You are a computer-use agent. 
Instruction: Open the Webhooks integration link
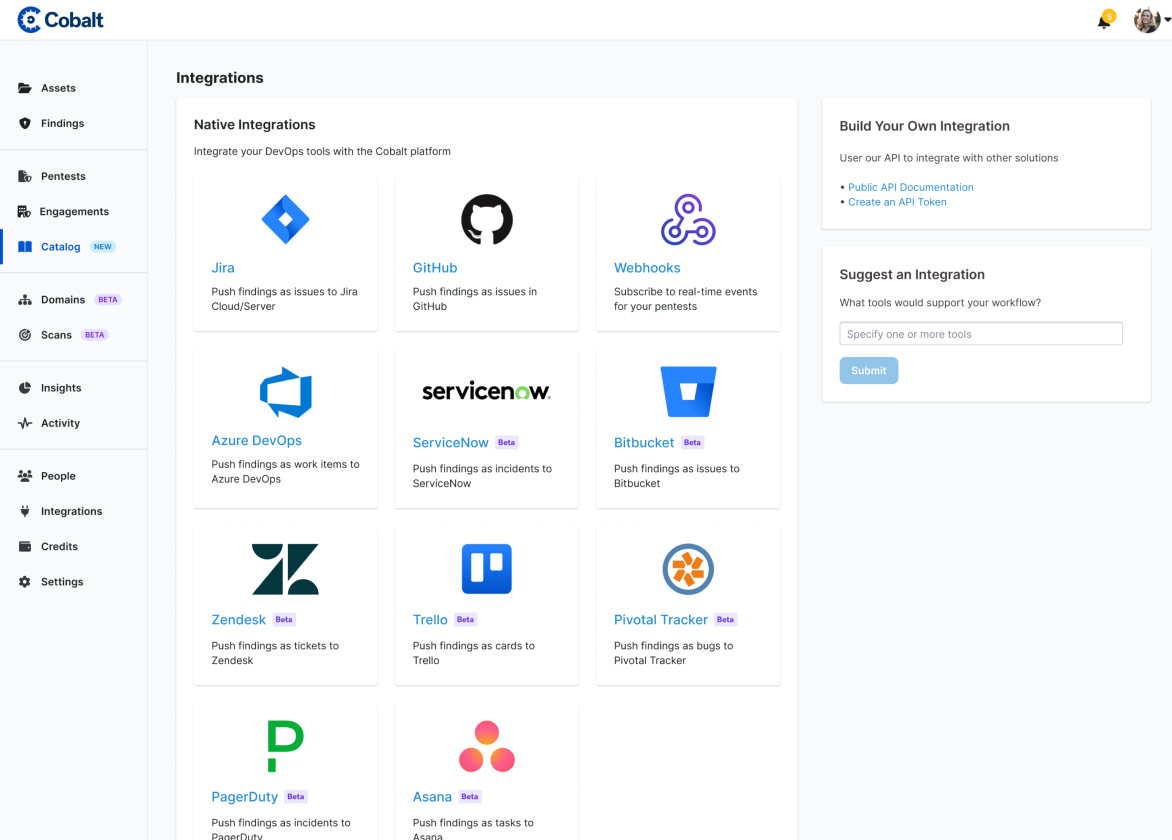(647, 268)
